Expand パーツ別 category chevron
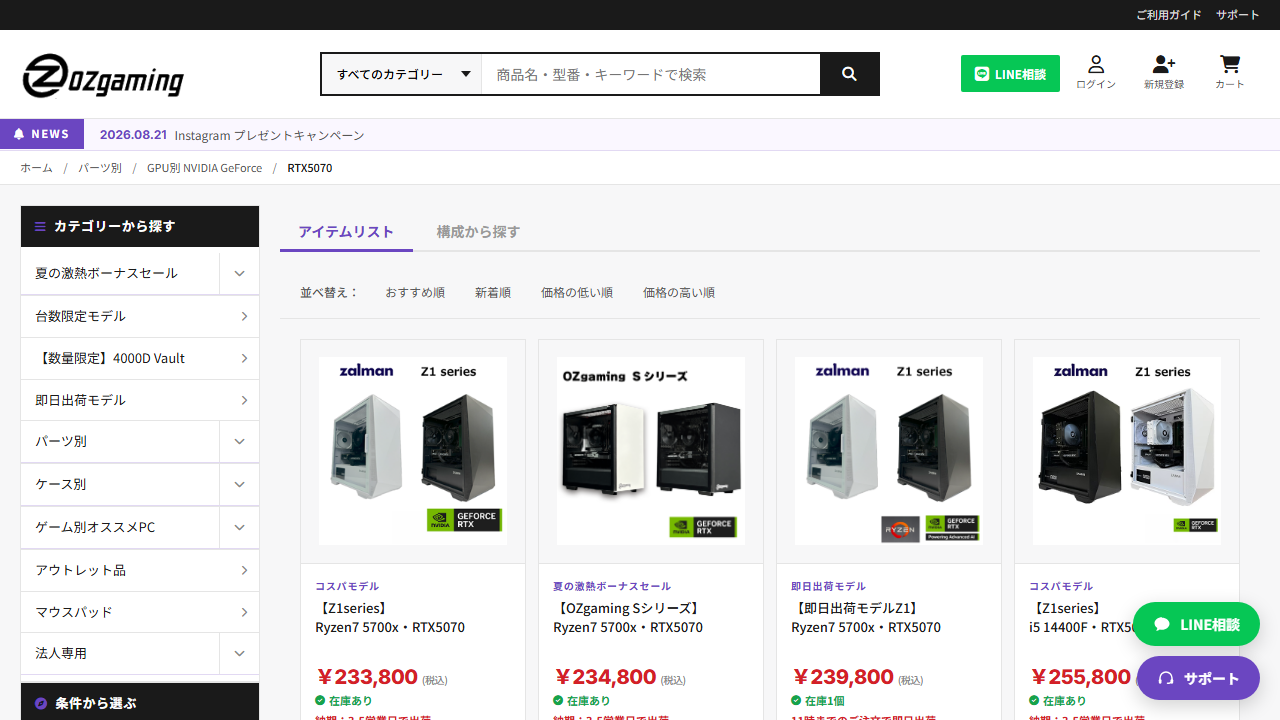The height and width of the screenshot is (720, 1280). (239, 441)
